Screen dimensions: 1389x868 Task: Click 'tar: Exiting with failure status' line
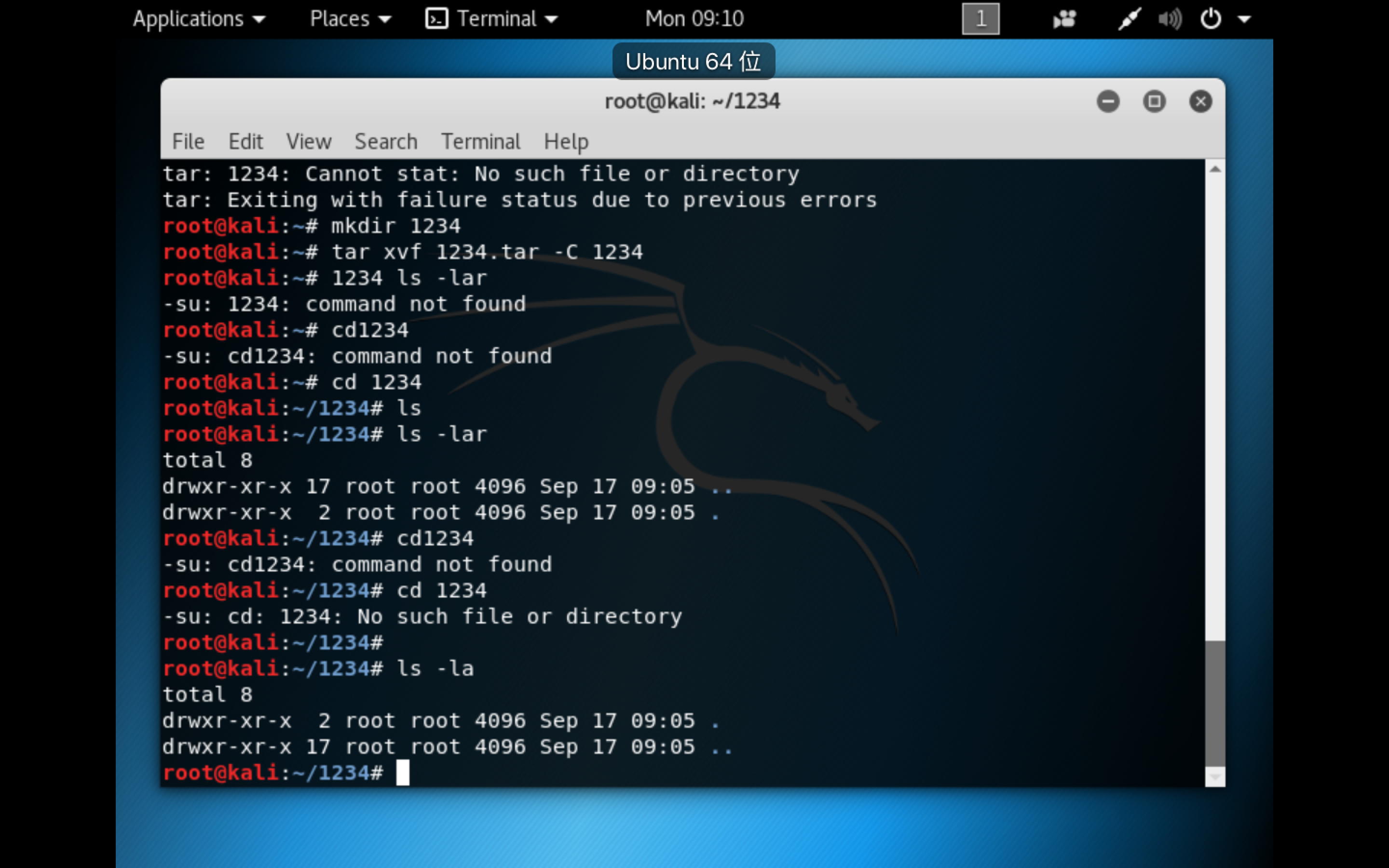coord(520,200)
